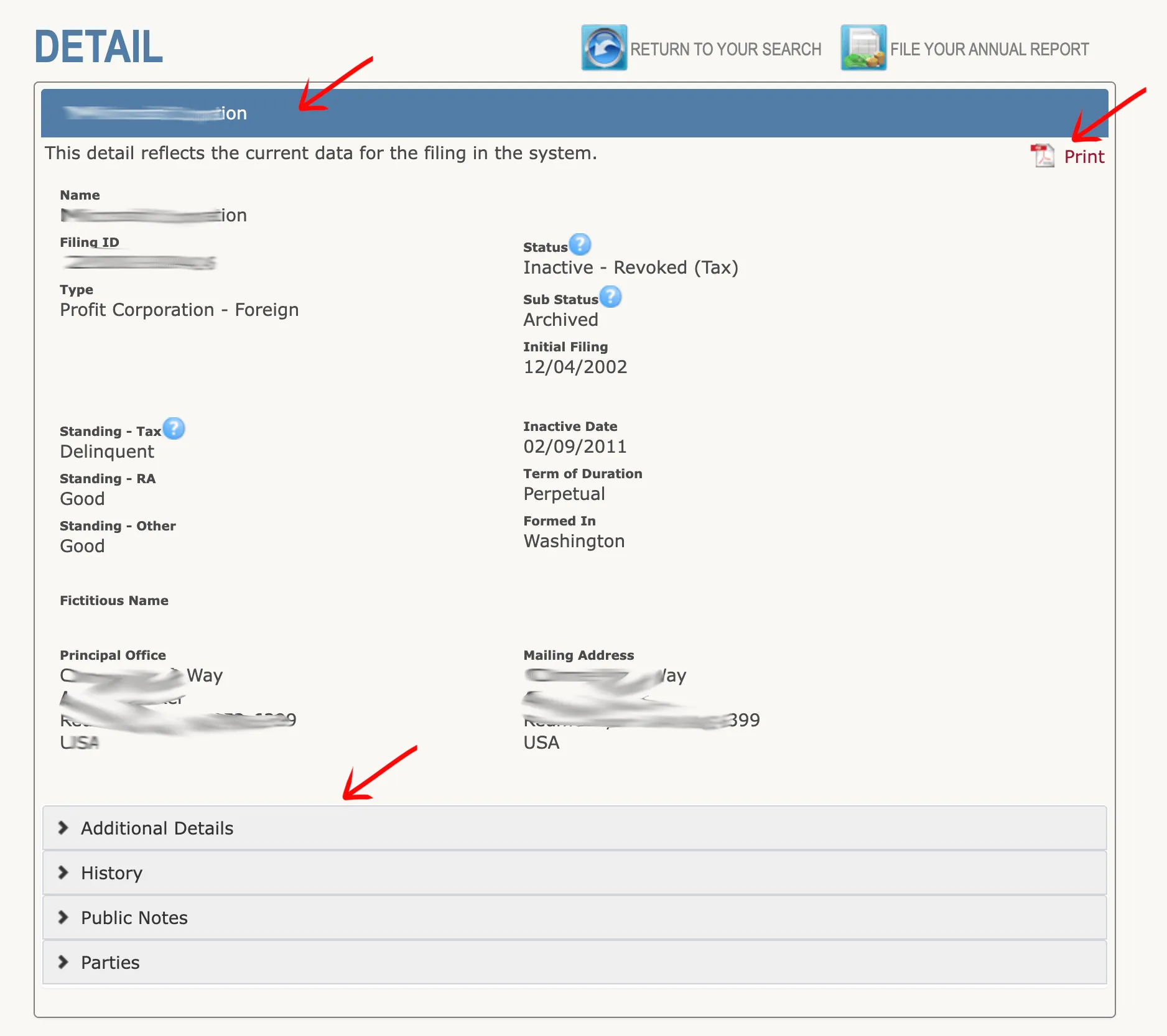Viewport: 1167px width, 1036px height.
Task: Select the initial filing date 12/04/2002
Action: tap(575, 367)
